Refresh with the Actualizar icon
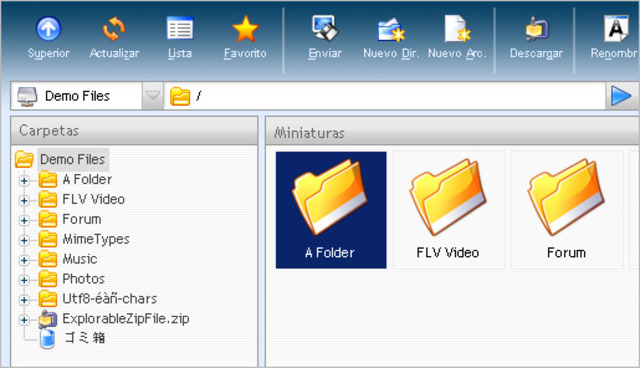The image size is (640, 368). click(114, 29)
